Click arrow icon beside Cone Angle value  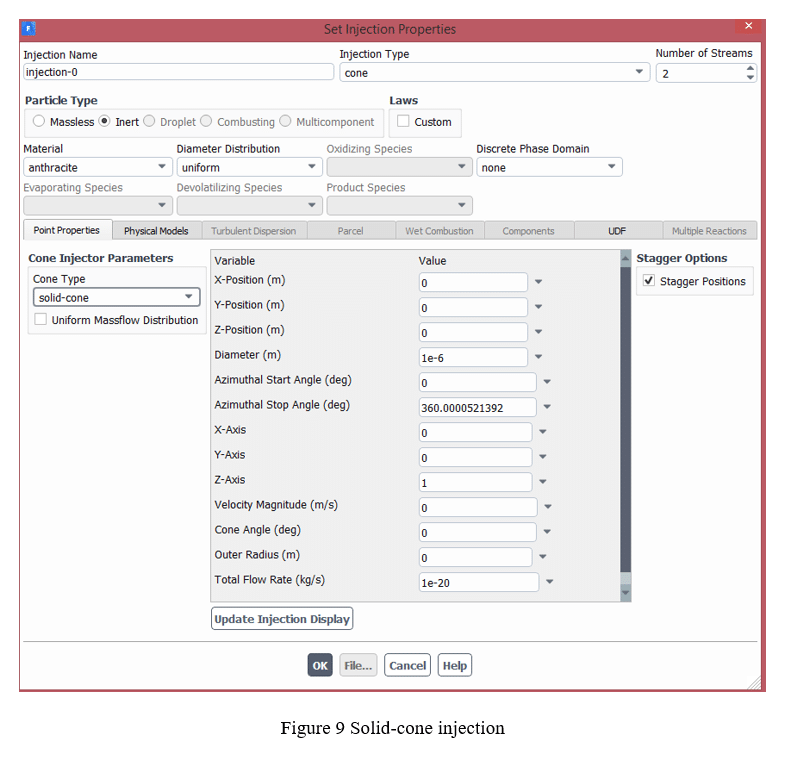click(547, 533)
